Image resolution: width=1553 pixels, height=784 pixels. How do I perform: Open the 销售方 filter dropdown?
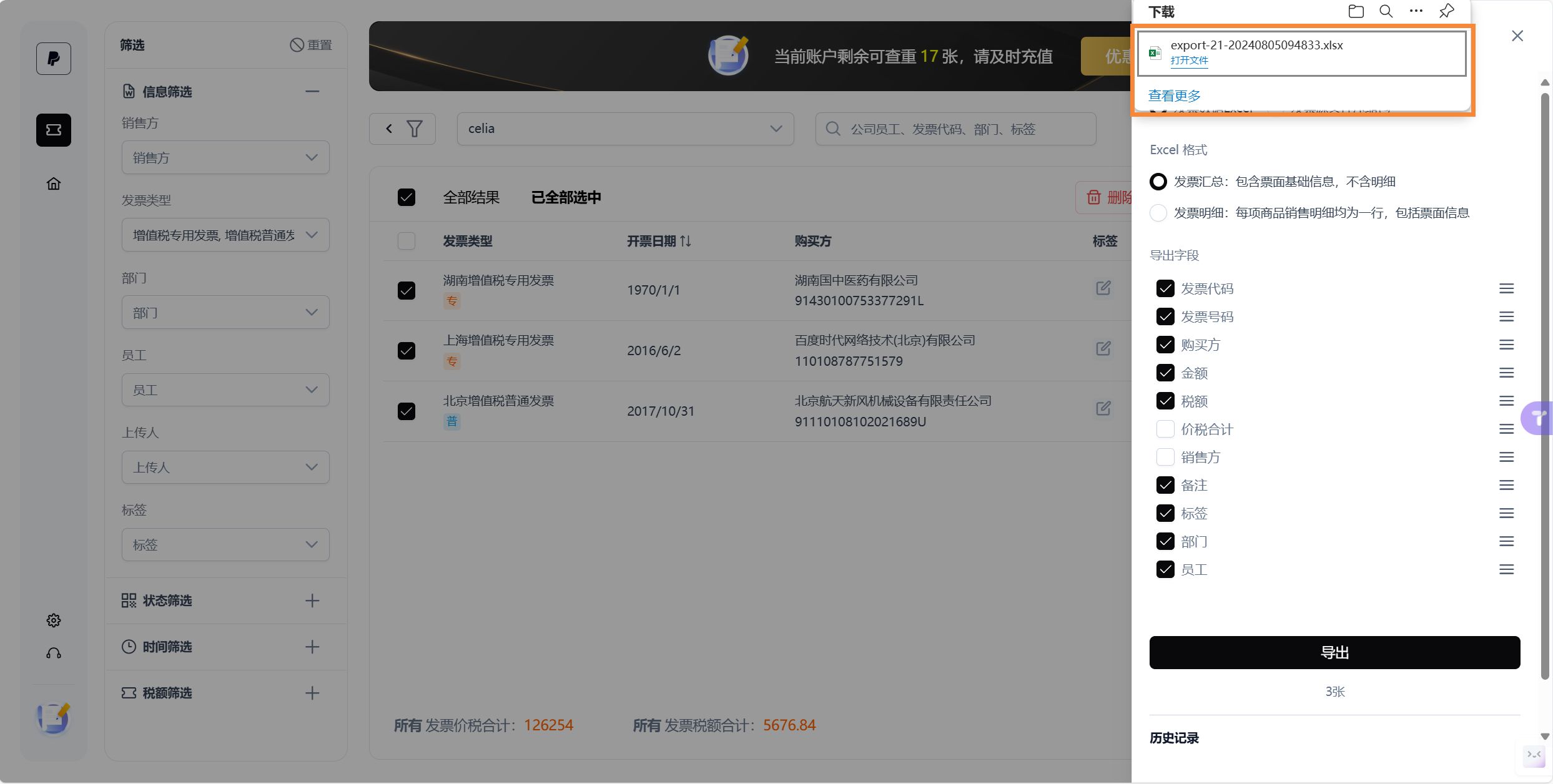(225, 157)
